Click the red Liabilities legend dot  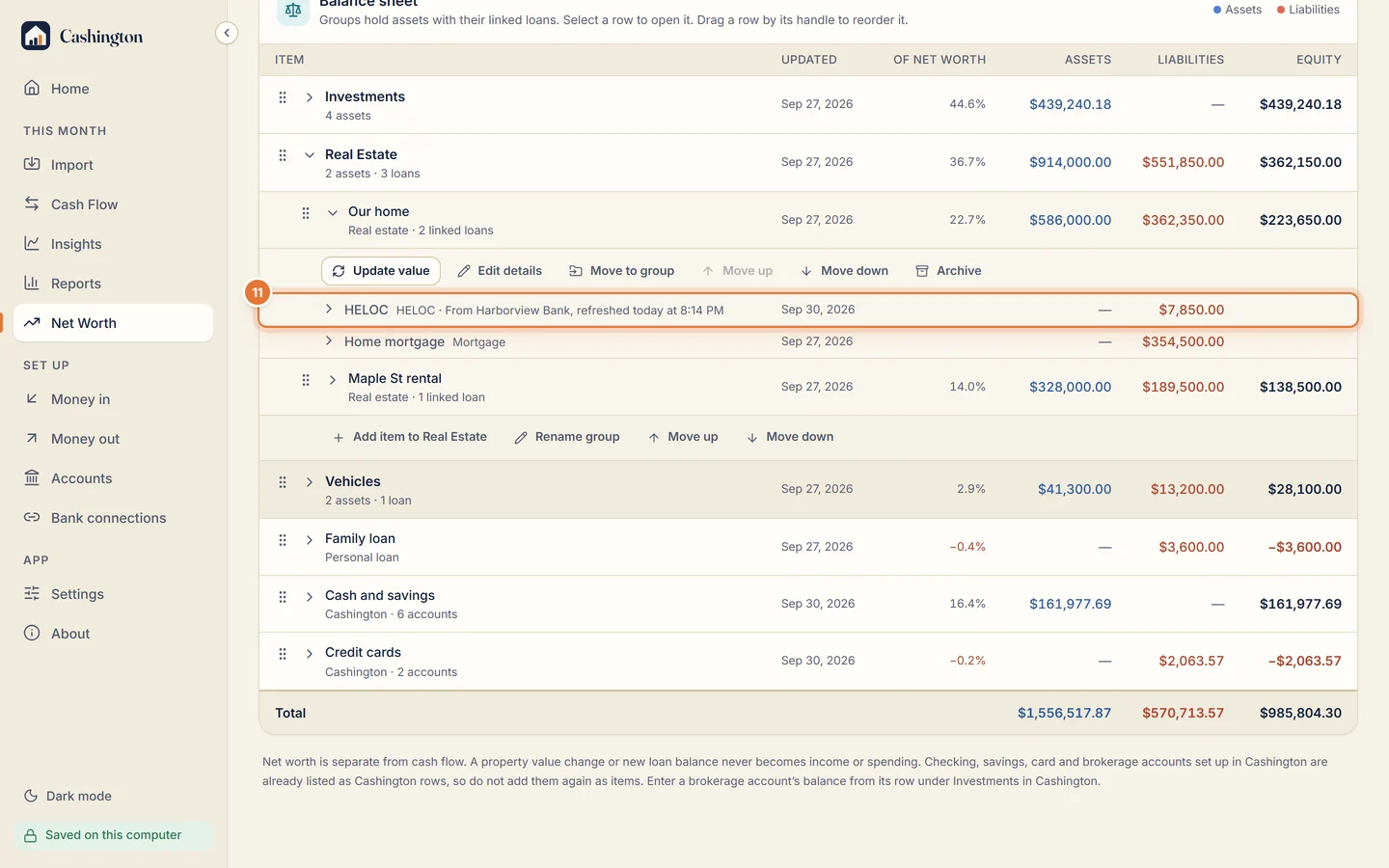click(1281, 10)
